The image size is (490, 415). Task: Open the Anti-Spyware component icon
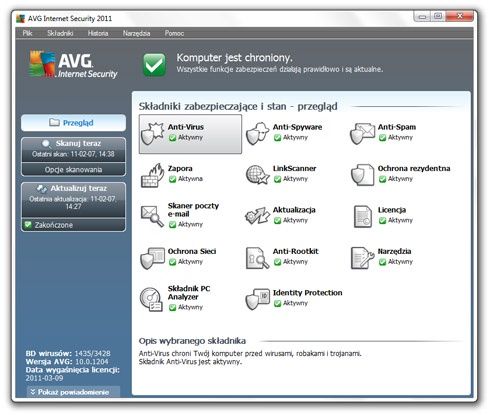coord(257,133)
